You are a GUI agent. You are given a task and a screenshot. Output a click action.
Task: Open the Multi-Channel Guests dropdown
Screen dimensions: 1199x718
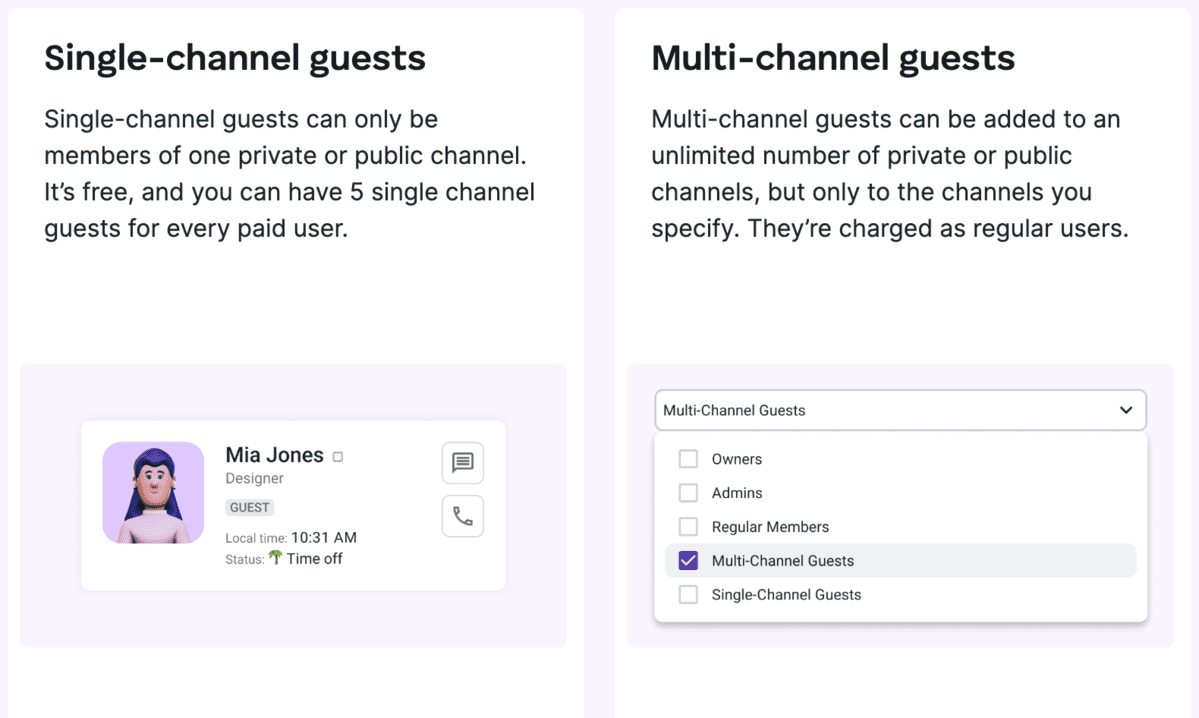(x=899, y=410)
